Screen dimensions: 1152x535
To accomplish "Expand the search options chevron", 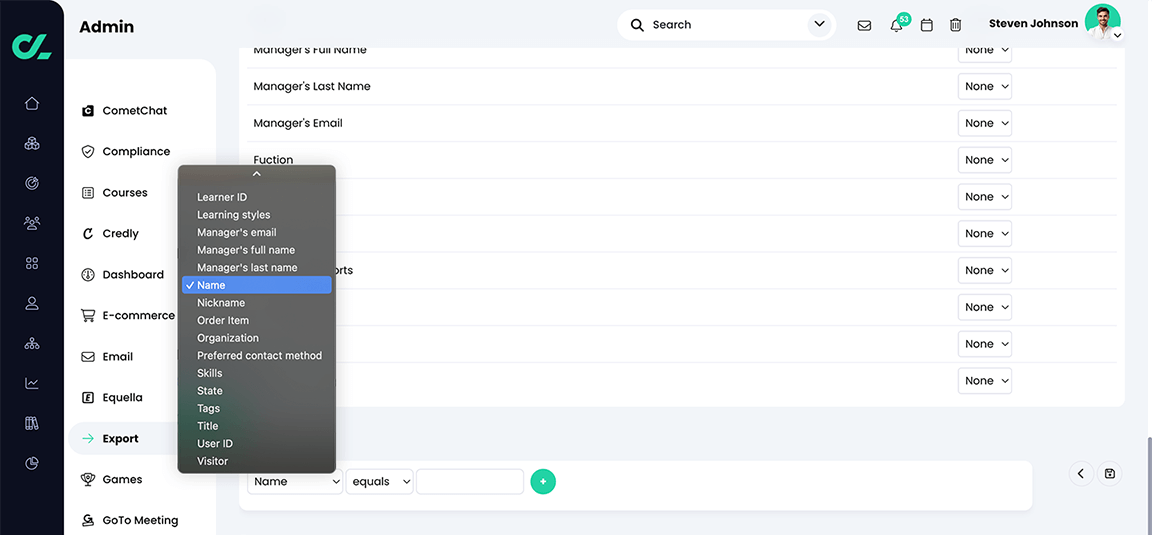I will (x=820, y=24).
